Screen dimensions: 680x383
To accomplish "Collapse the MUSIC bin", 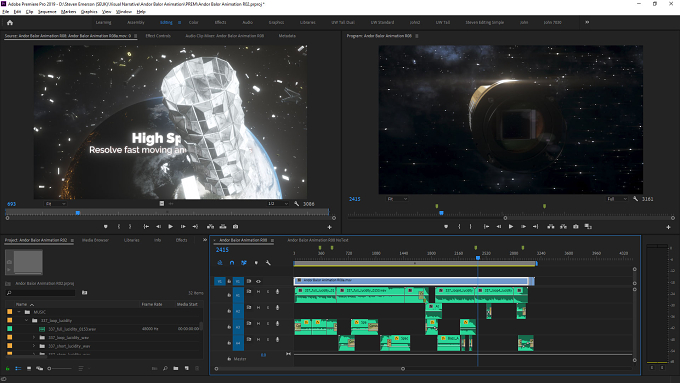I will click(19, 312).
